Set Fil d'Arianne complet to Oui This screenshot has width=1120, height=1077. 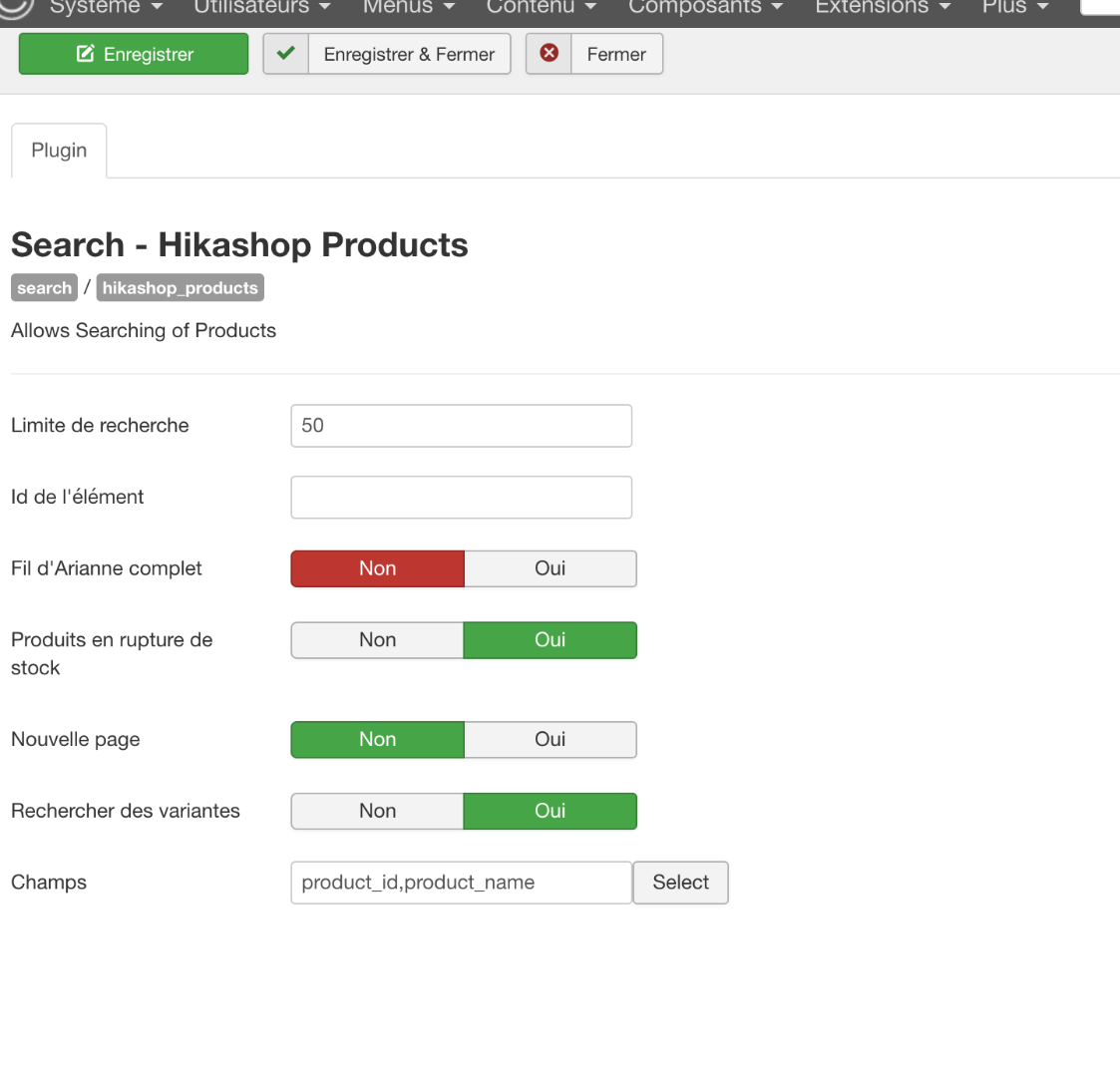pos(550,568)
